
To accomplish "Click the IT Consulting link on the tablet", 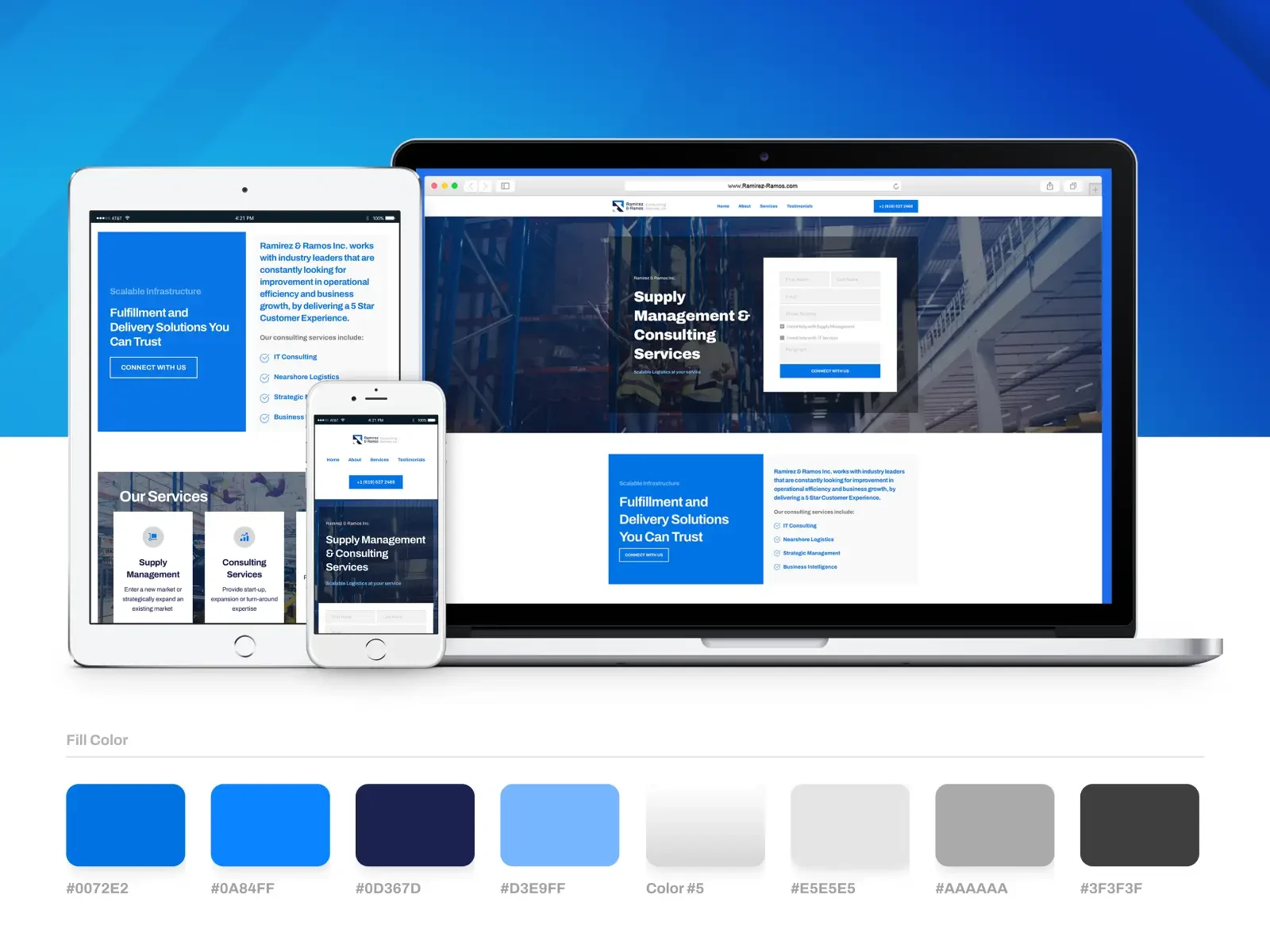I will 294,357.
